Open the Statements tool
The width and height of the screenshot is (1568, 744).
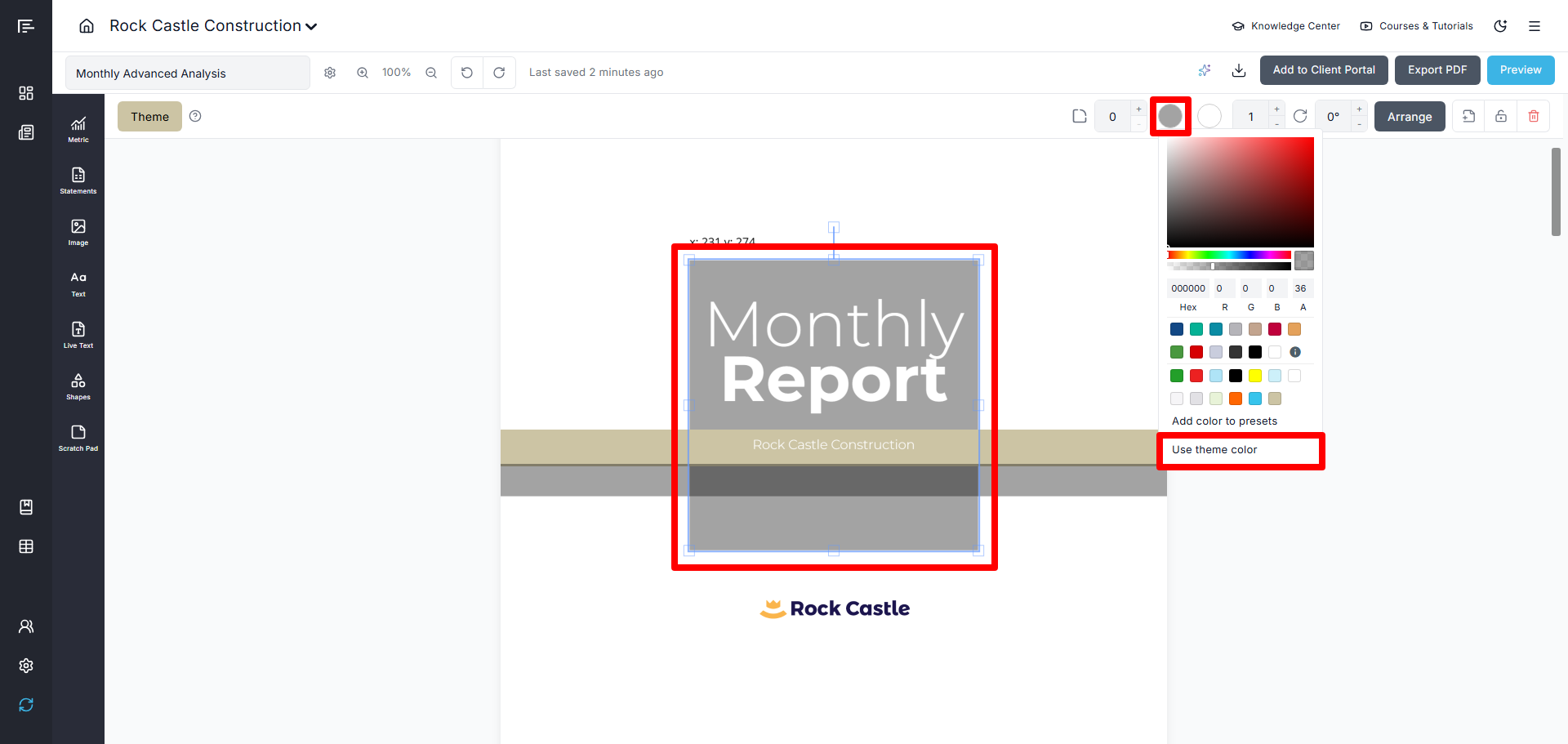tap(78, 180)
